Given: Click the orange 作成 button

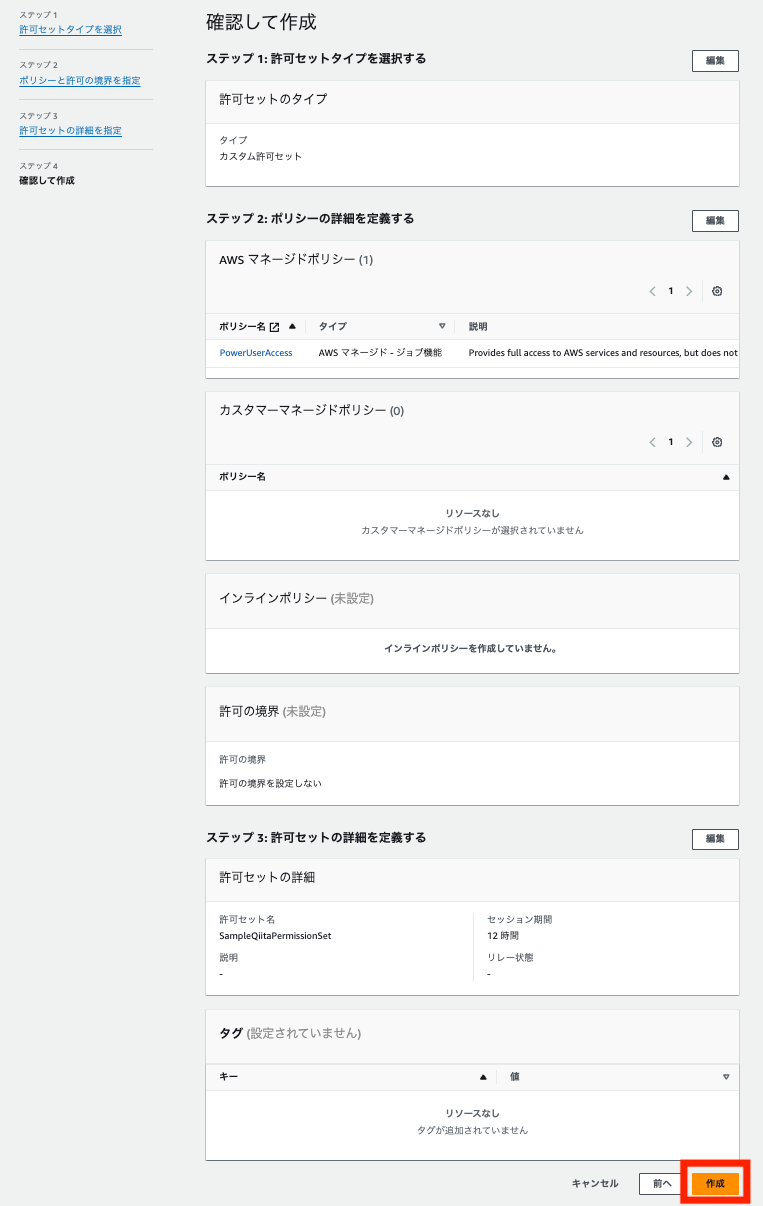Looking at the screenshot, I should tap(715, 1183).
